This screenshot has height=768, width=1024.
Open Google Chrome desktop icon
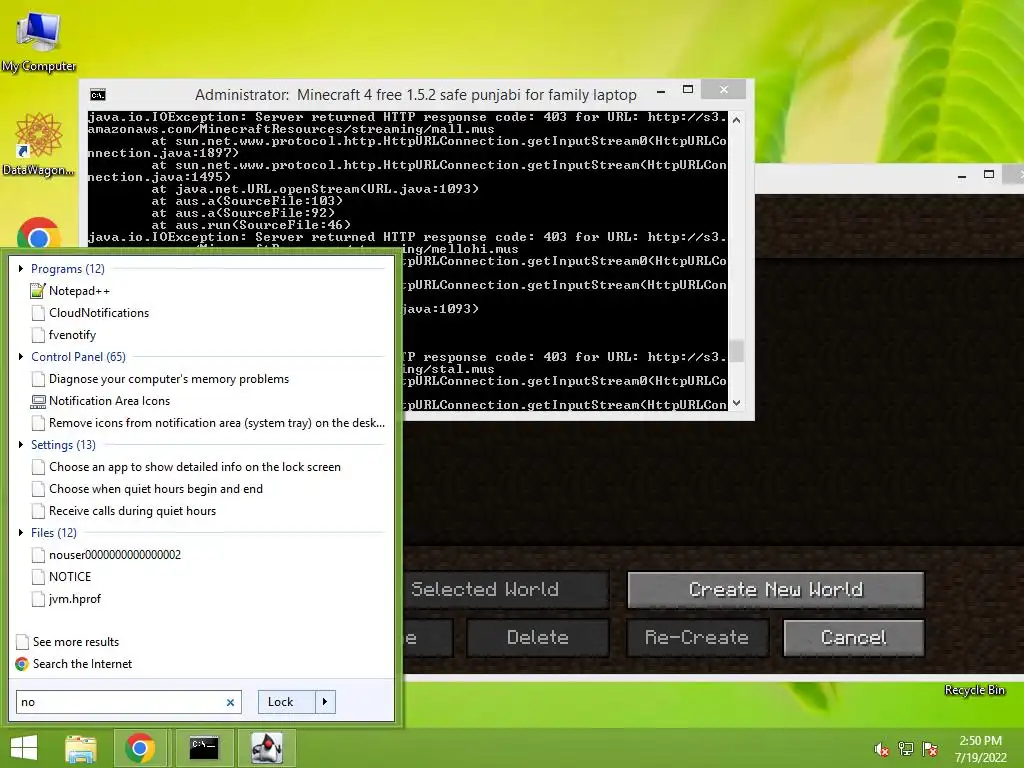pyautogui.click(x=39, y=234)
